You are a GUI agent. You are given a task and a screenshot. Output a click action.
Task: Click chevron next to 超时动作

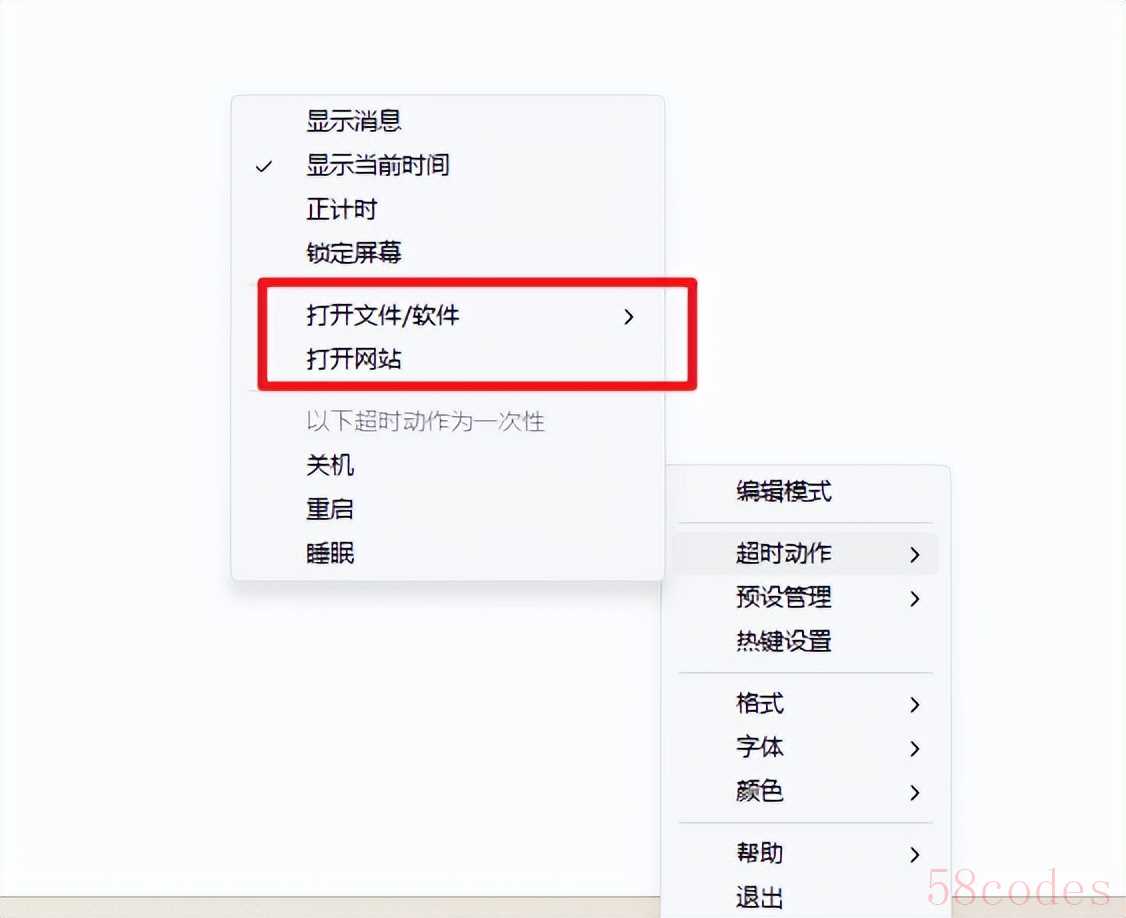pos(914,555)
